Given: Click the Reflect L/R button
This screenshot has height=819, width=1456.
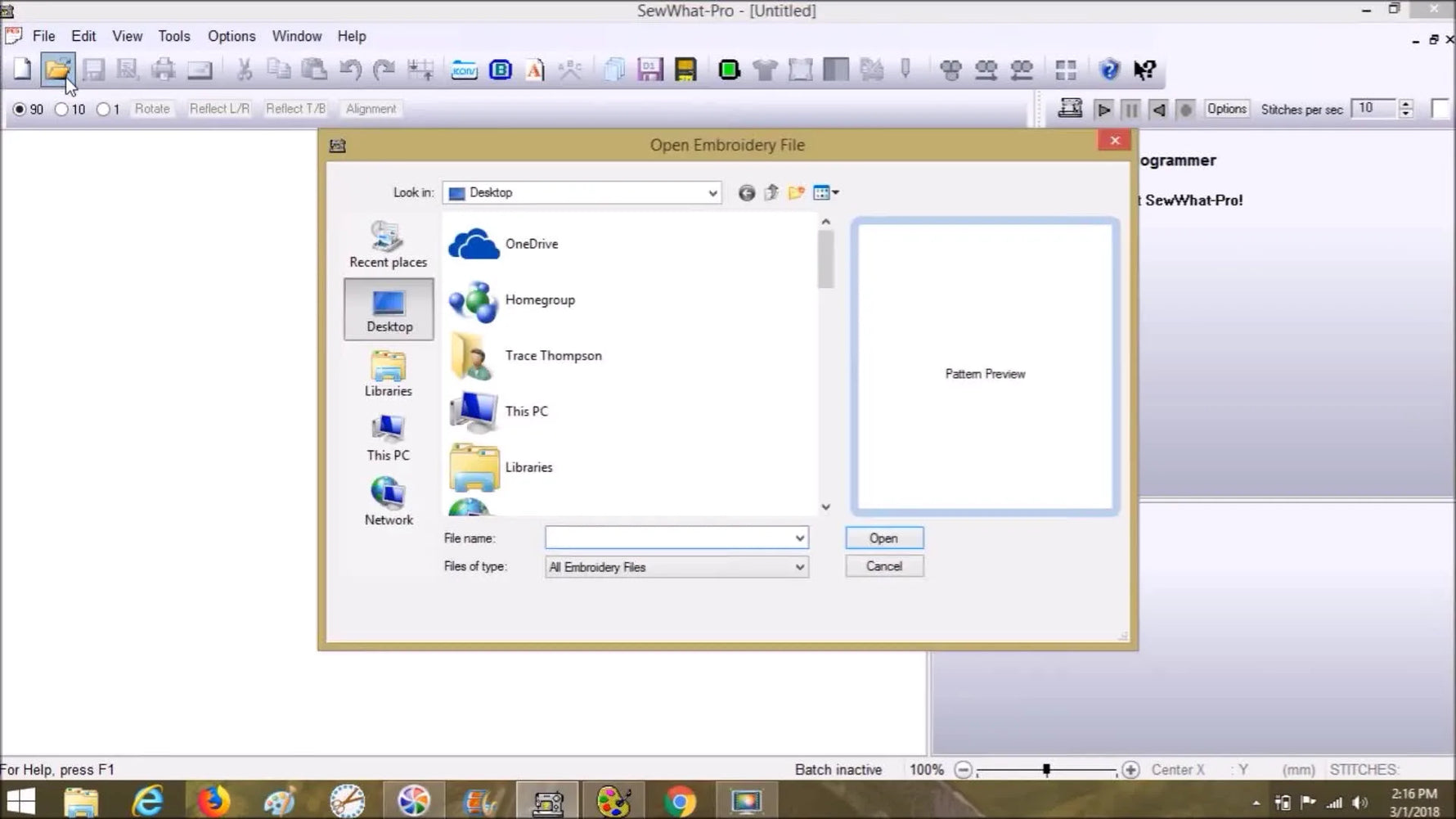Looking at the screenshot, I should [219, 109].
